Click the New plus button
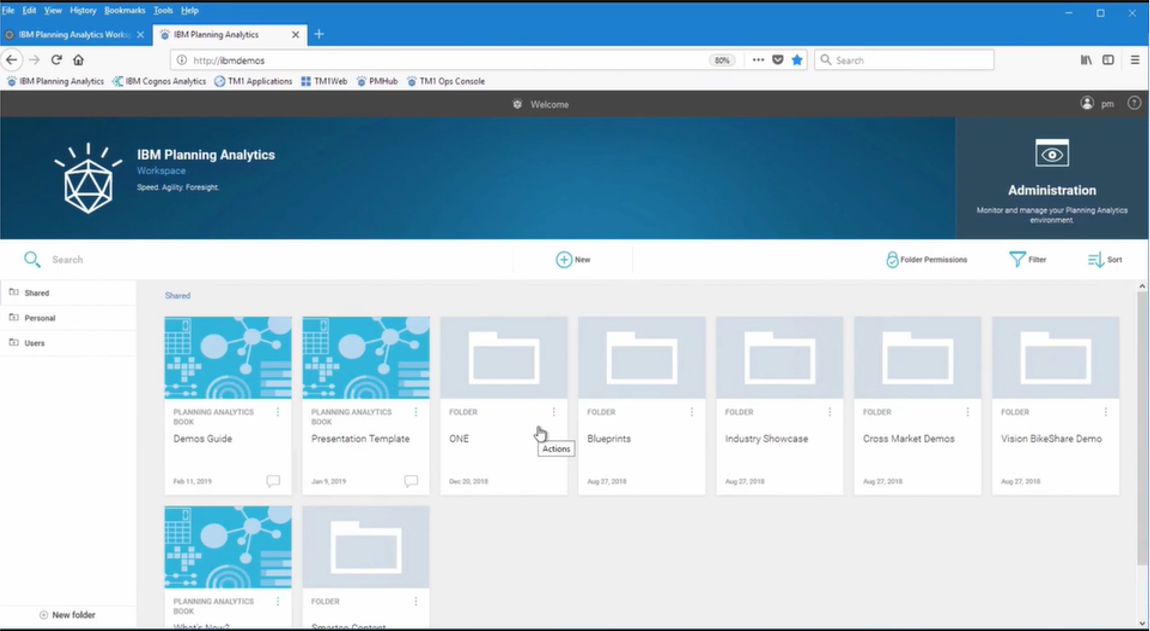 click(573, 260)
